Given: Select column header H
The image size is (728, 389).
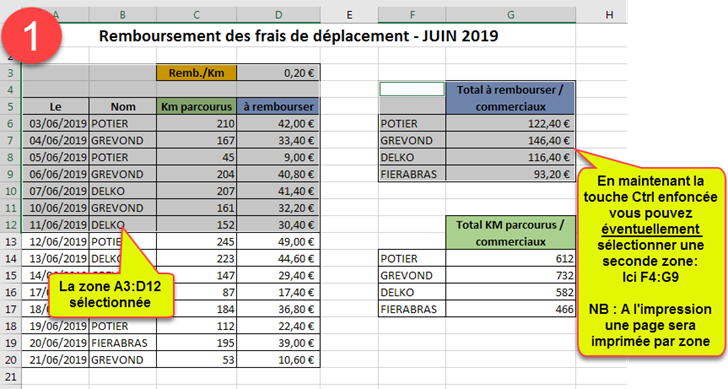Looking at the screenshot, I should tap(609, 15).
